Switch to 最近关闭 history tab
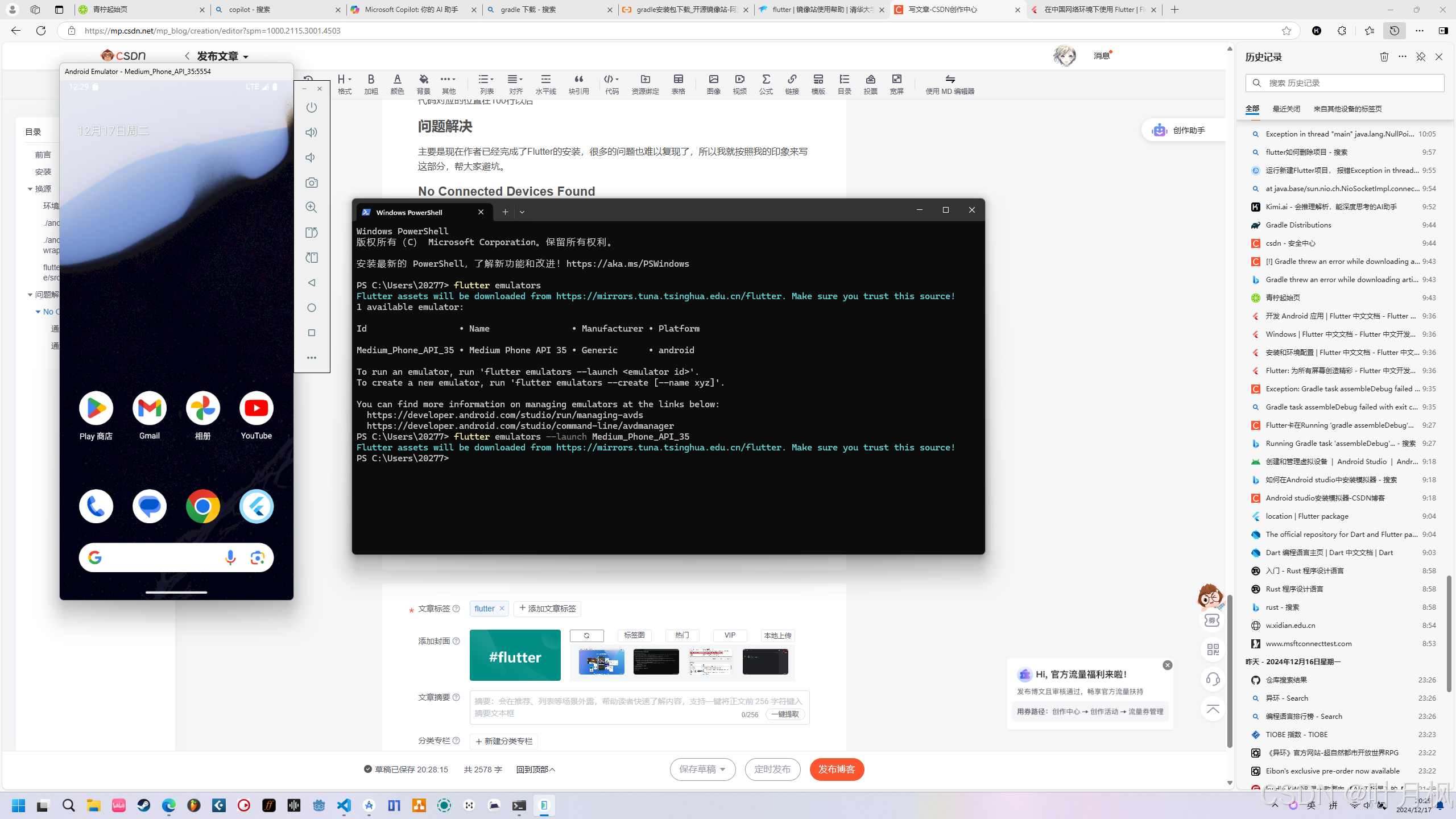The width and height of the screenshot is (1456, 819). pyautogui.click(x=1286, y=109)
